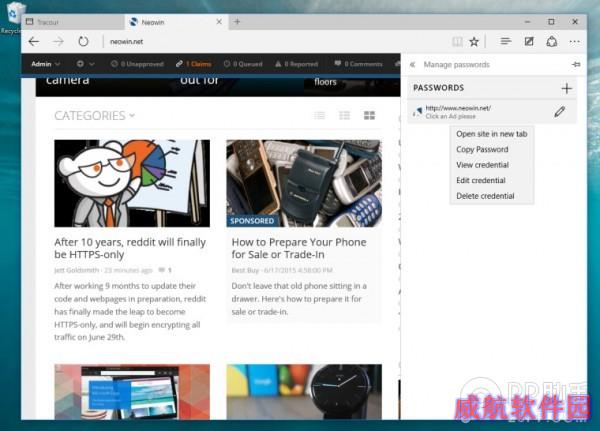Choose Delete credential from menu
The image size is (600, 431).
[491, 196]
